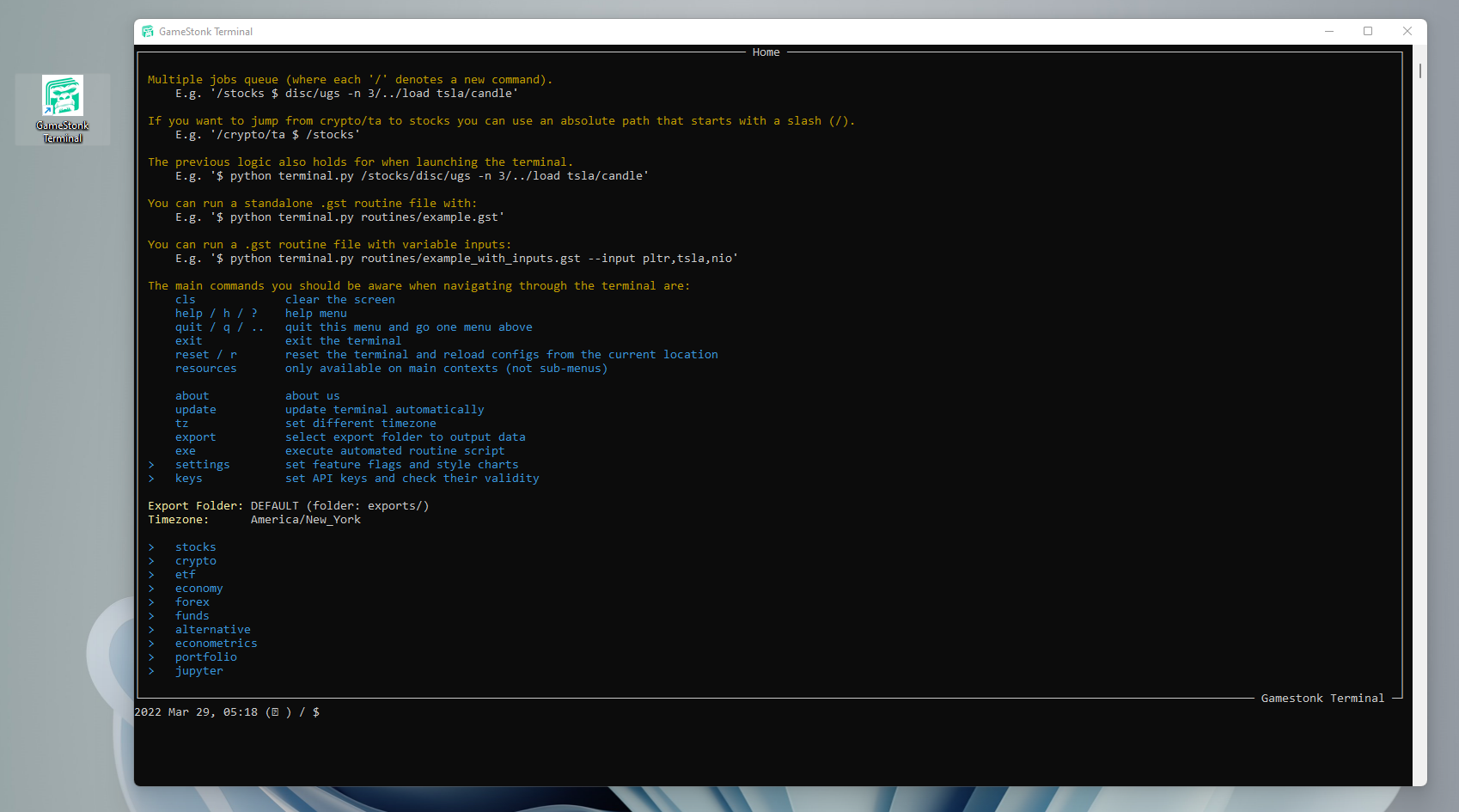Click the 'DEFAULT (folder: exports/)' export folder value
This screenshot has height=812, width=1459.
click(x=340, y=506)
